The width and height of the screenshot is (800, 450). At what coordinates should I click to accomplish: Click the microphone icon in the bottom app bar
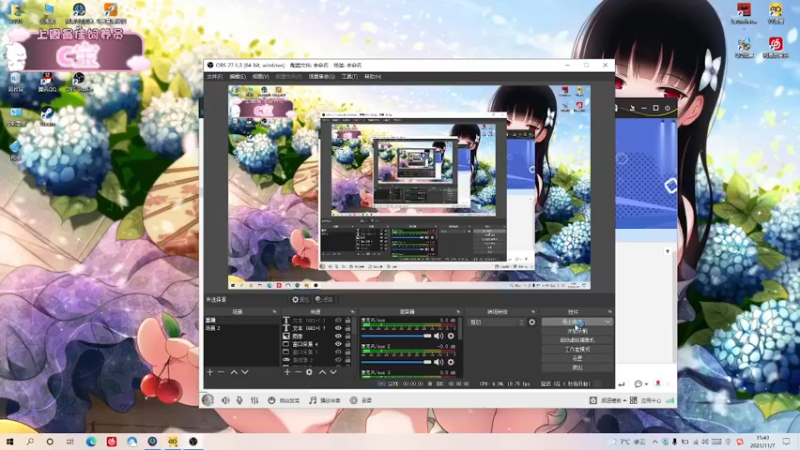pos(239,401)
